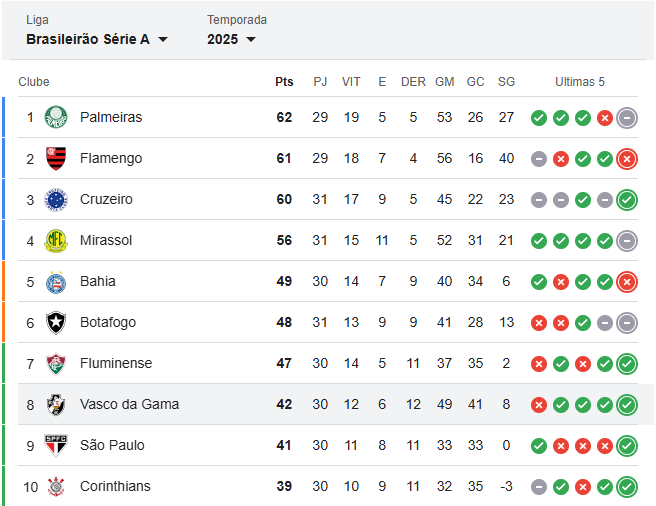Click Palmeiras' red loss result icon

click(x=605, y=117)
